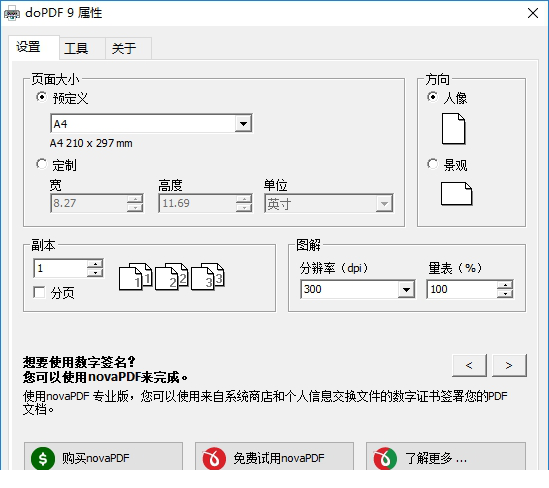Open the A4 page size dropdown

click(x=243, y=123)
